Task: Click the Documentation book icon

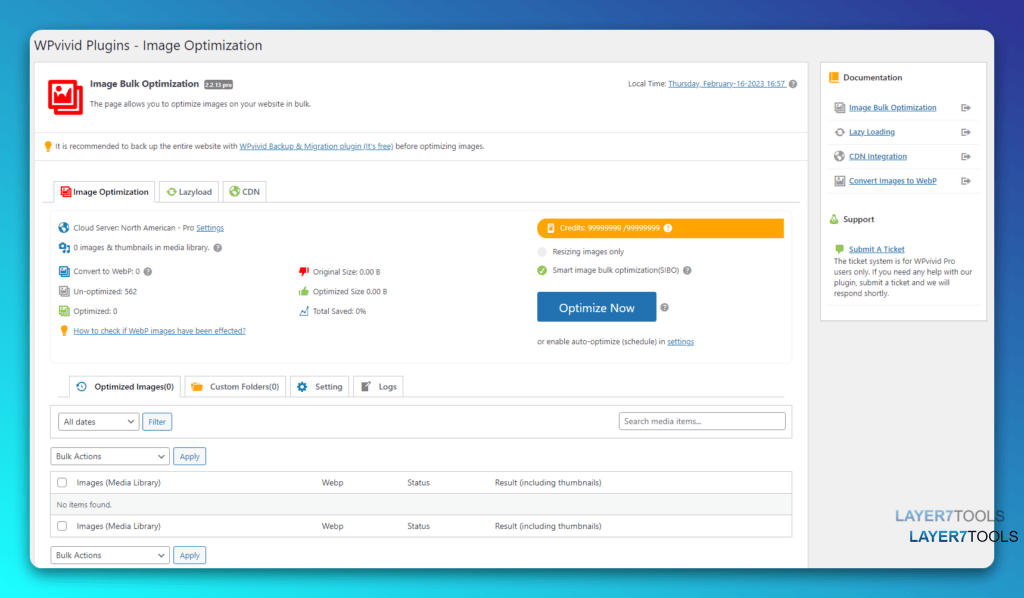Action: pyautogui.click(x=834, y=77)
